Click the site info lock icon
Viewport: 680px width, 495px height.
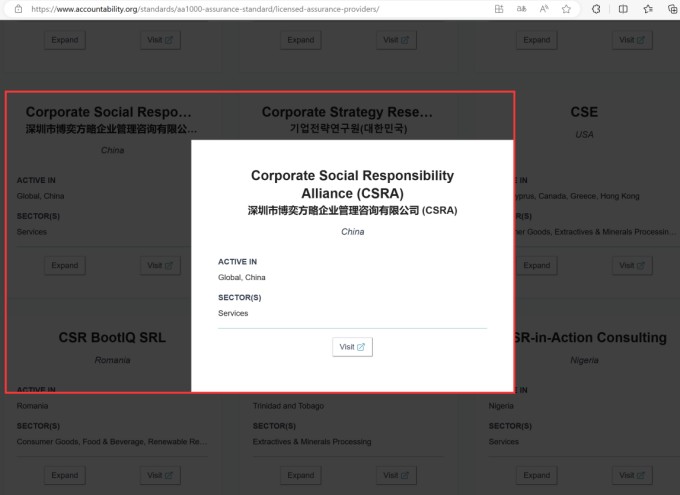pyautogui.click(x=18, y=9)
